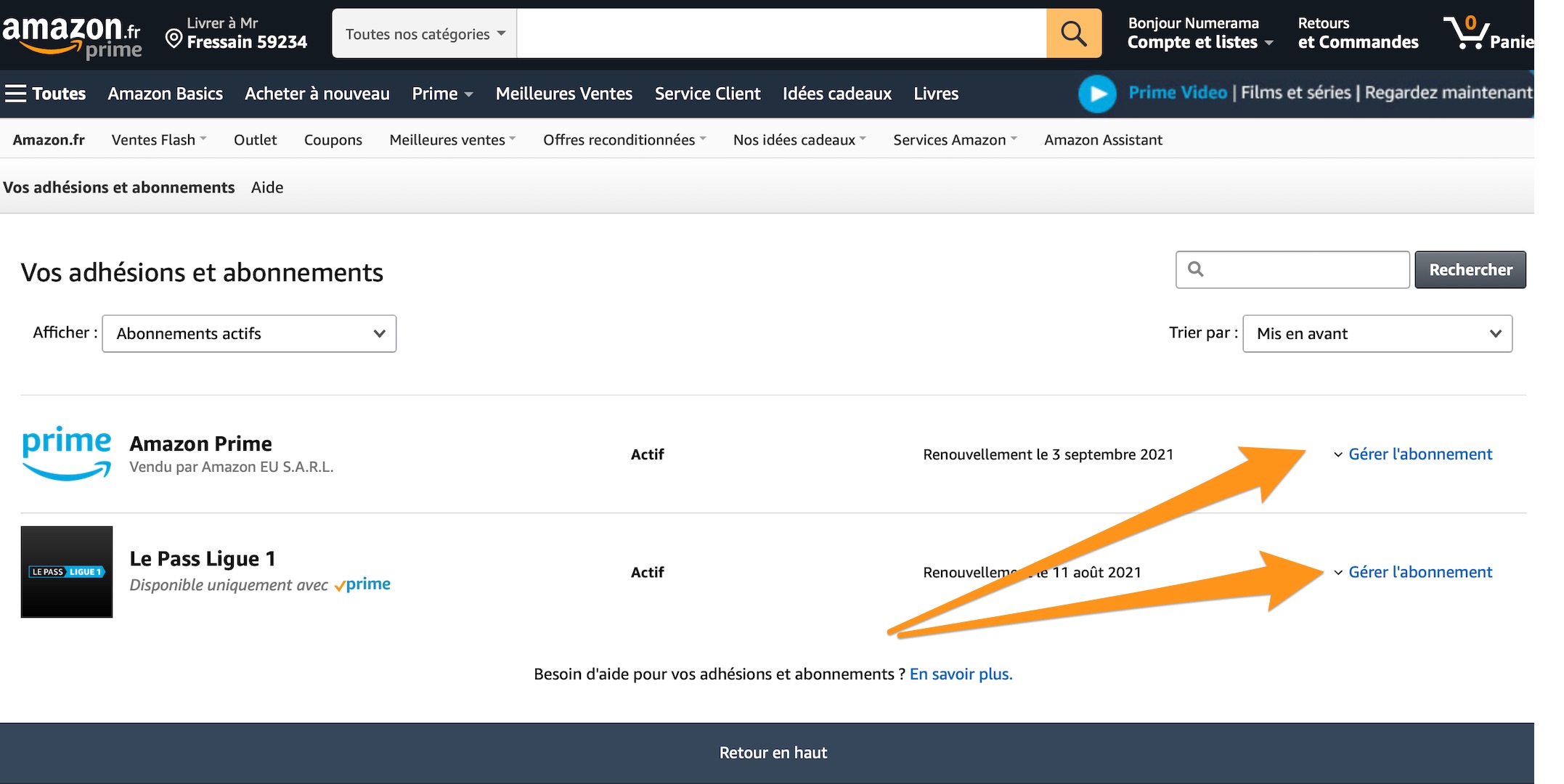The width and height of the screenshot is (1564, 784).
Task: Click the Panier cart label
Action: (x=1511, y=42)
